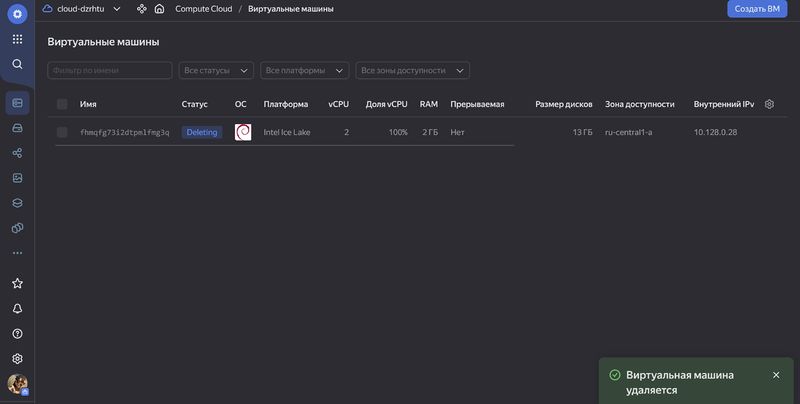Click the search magnifier in sidebar
This screenshot has width=800, height=404.
click(17, 64)
